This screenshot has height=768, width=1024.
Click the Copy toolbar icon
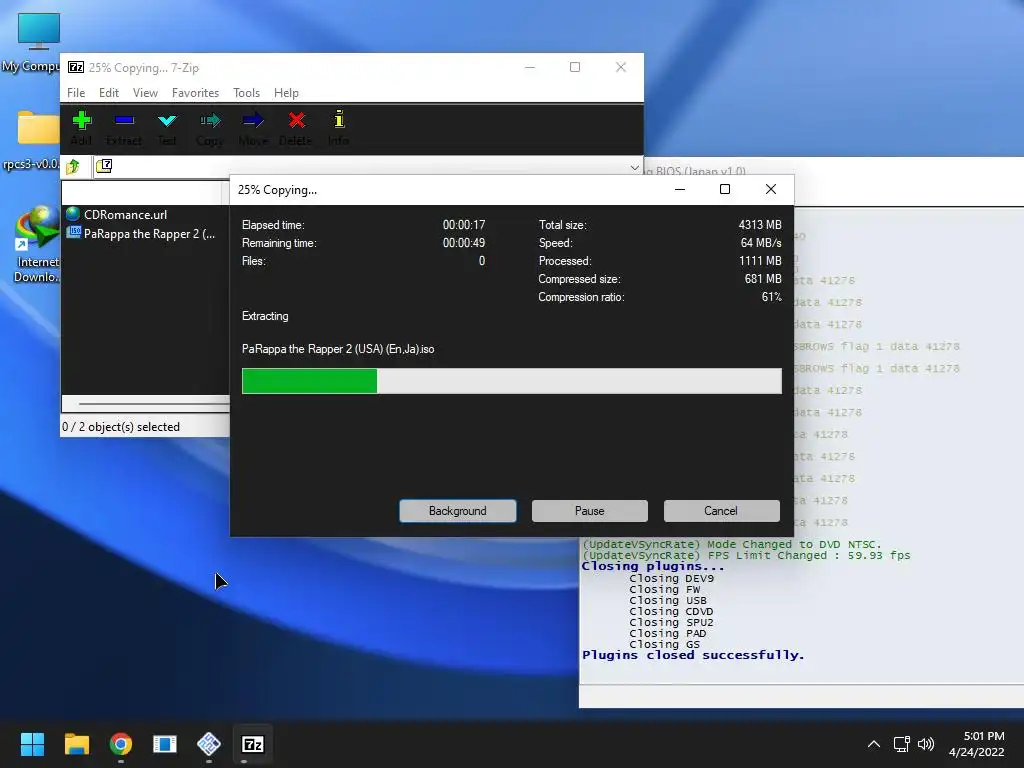pos(210,128)
